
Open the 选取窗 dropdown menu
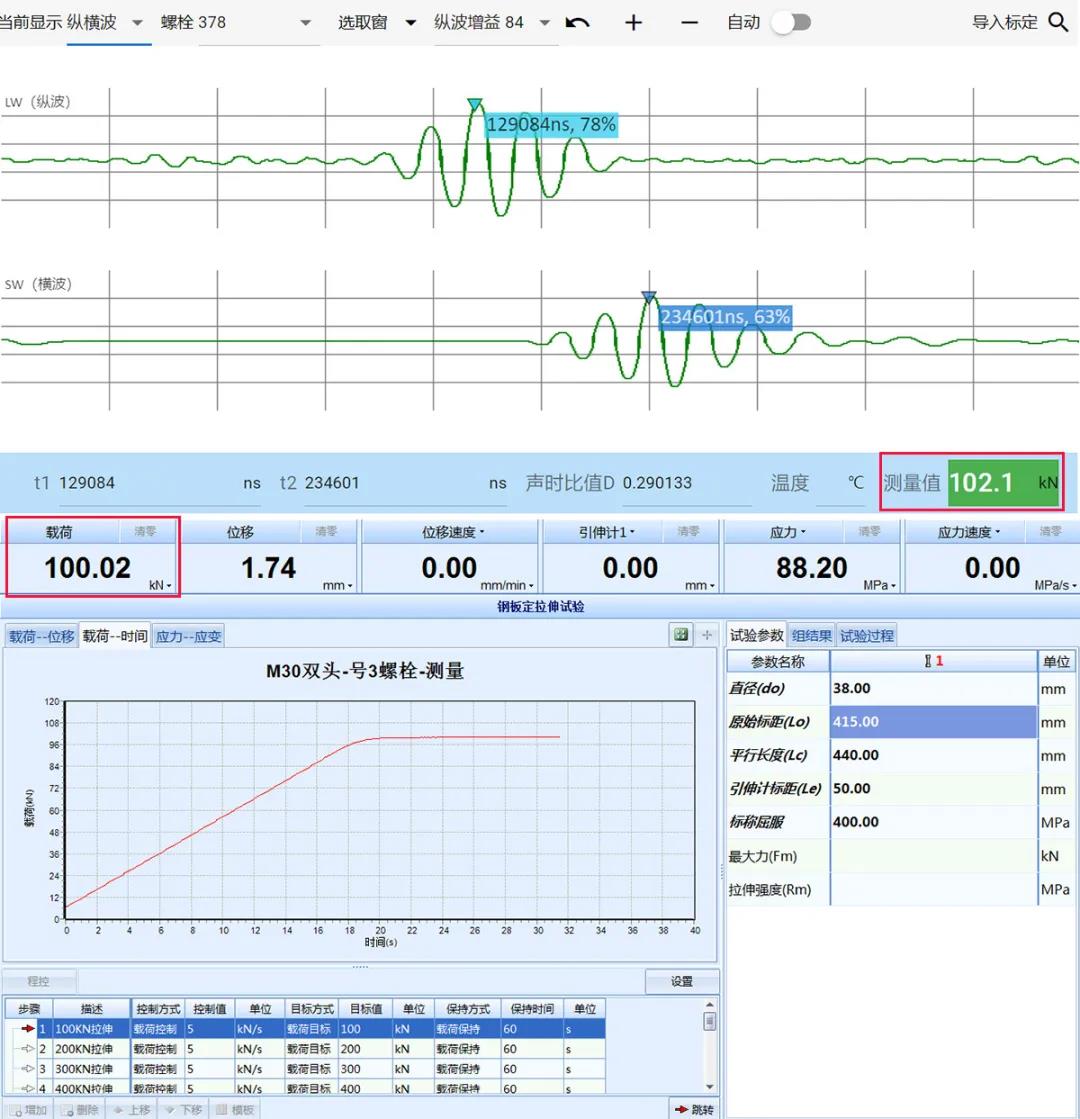[410, 22]
